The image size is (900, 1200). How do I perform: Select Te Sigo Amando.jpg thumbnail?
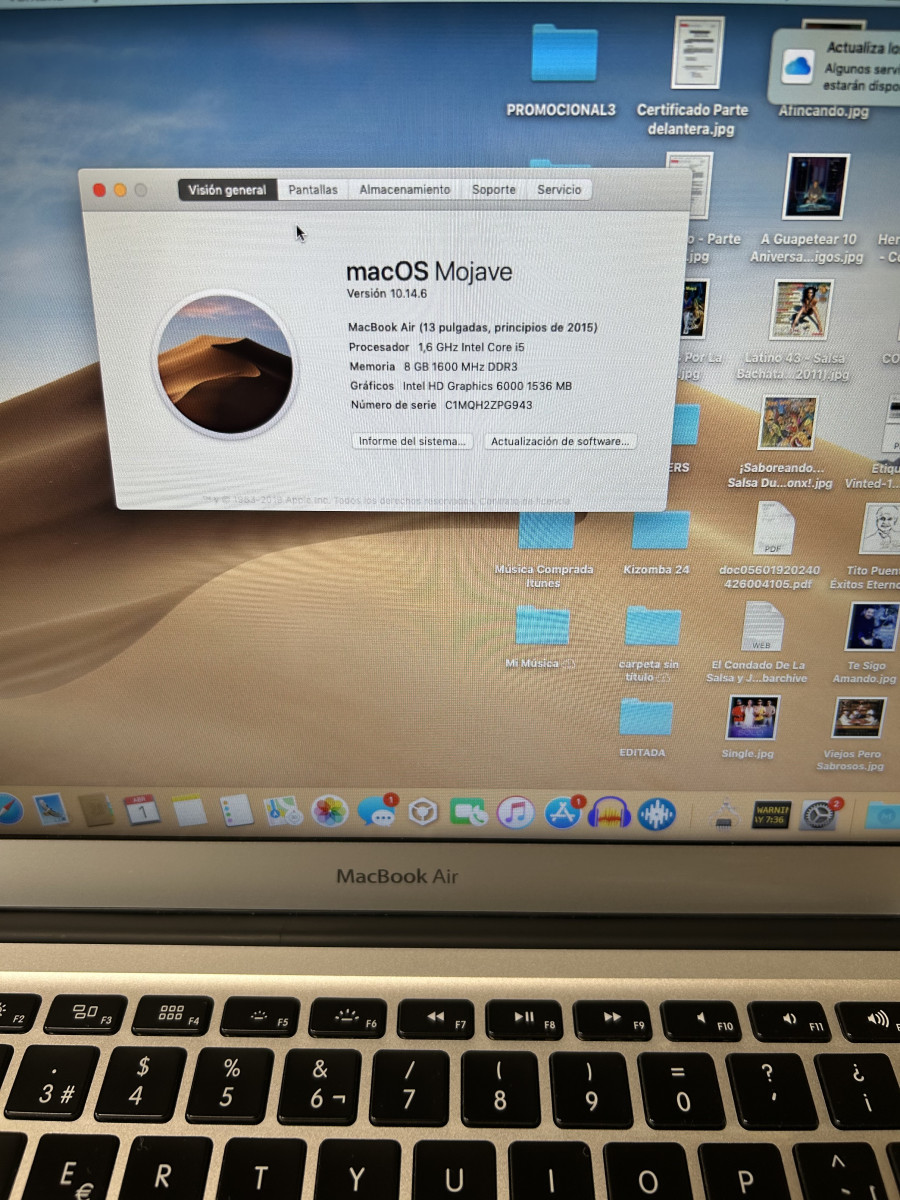872,627
